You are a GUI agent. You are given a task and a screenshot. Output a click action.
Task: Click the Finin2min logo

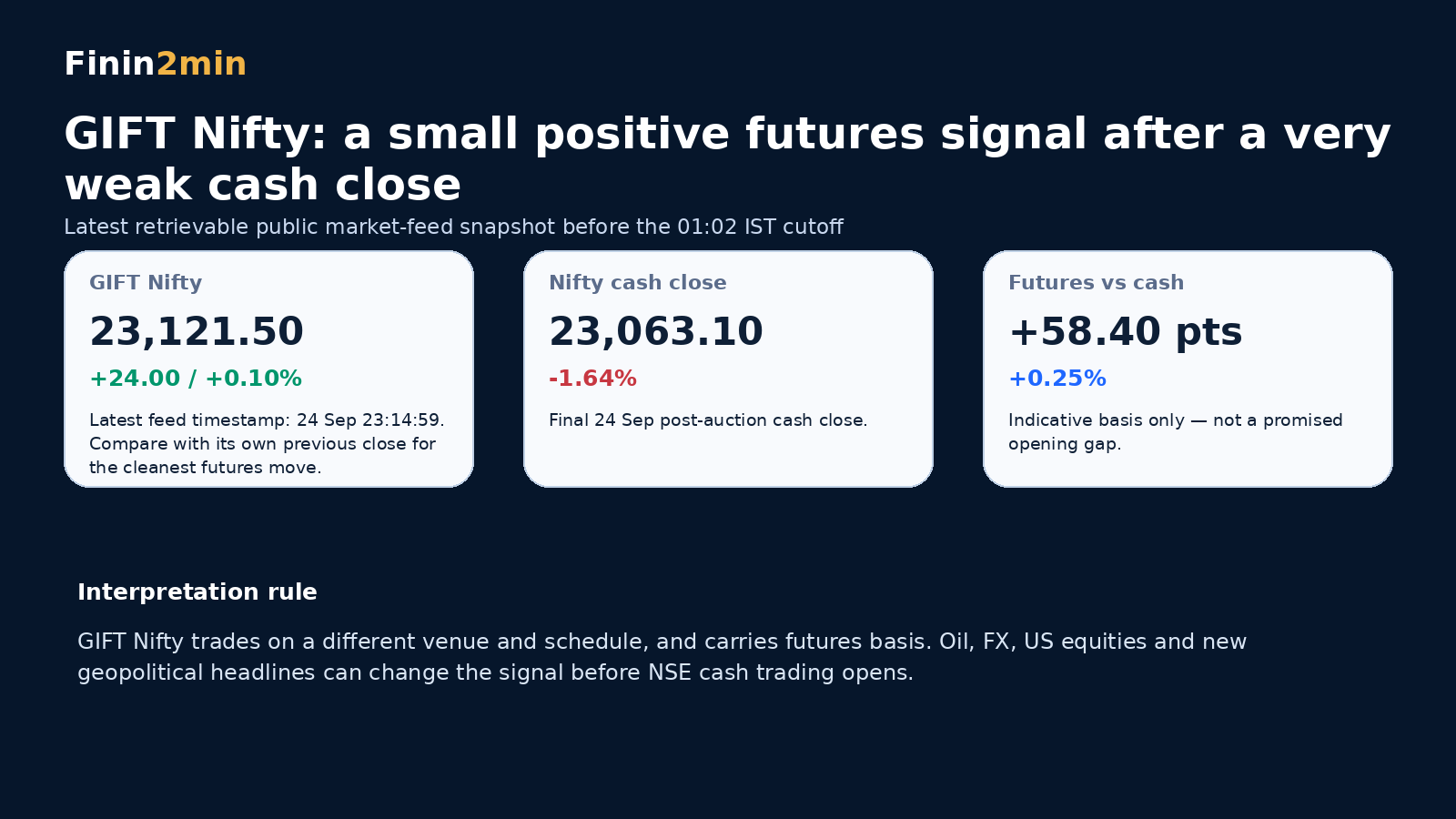156,64
